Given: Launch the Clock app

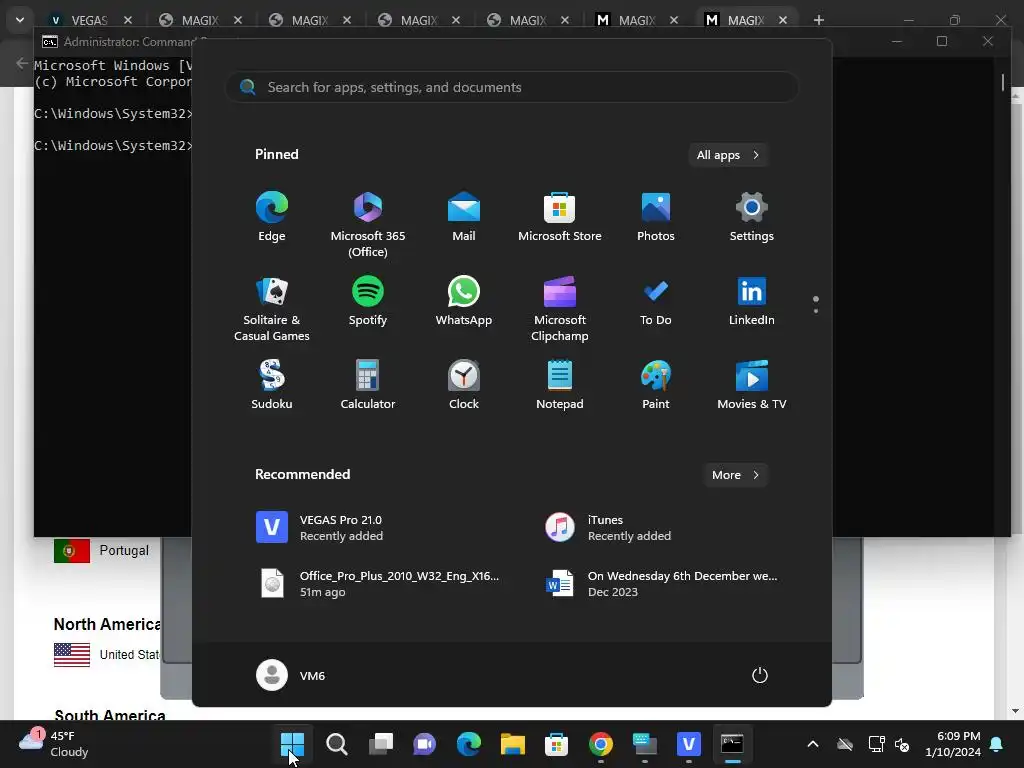Looking at the screenshot, I should click(464, 385).
